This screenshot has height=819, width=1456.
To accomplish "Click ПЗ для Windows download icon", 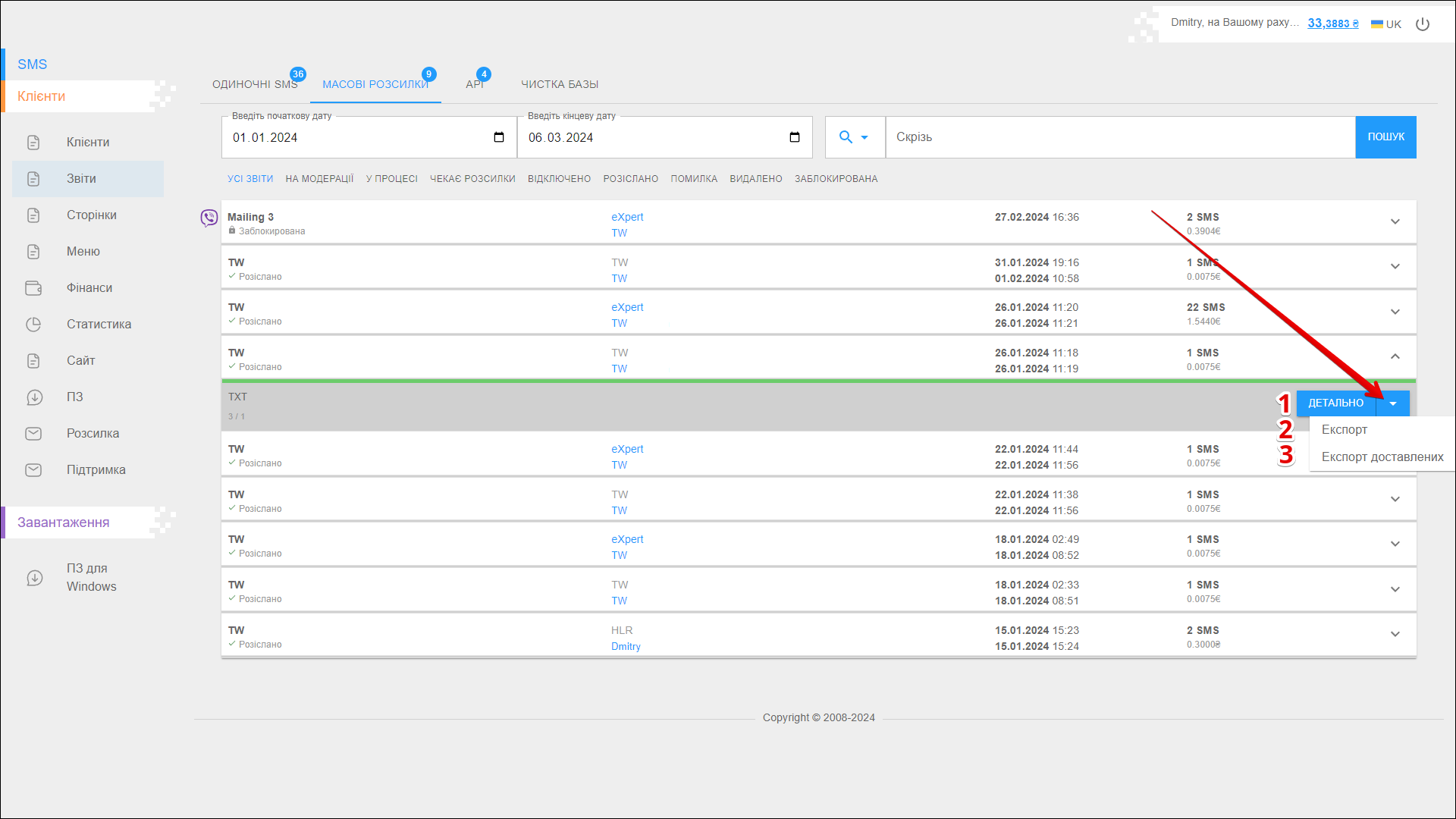I will pos(35,578).
